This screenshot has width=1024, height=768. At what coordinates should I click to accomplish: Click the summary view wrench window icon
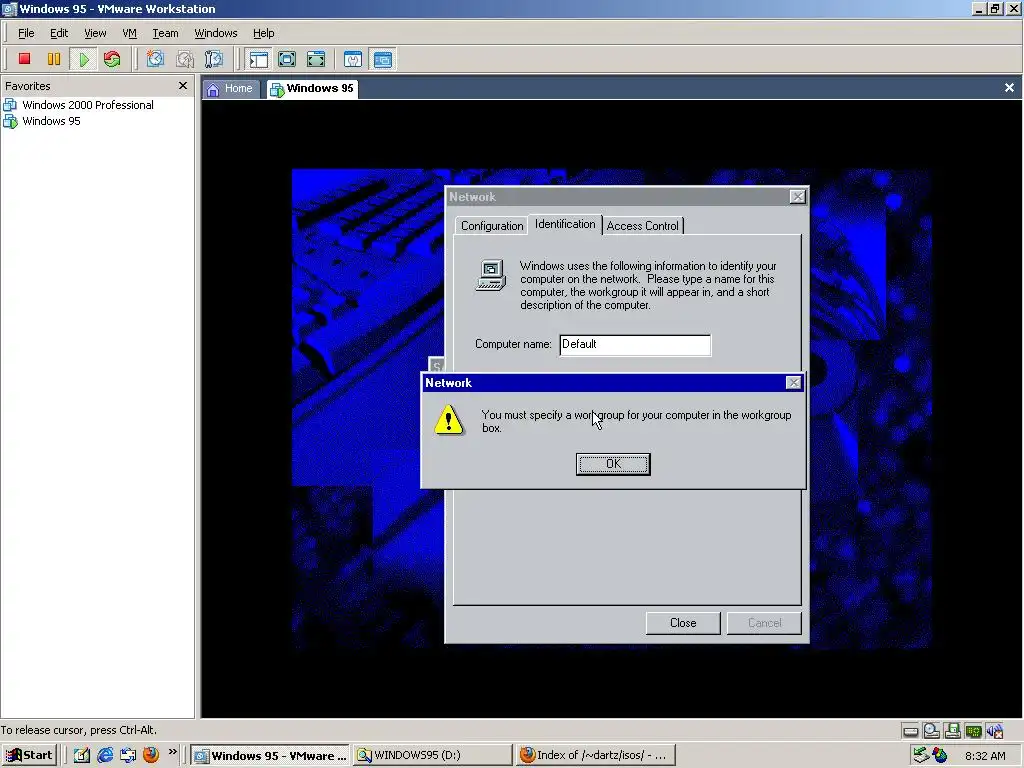pos(353,59)
